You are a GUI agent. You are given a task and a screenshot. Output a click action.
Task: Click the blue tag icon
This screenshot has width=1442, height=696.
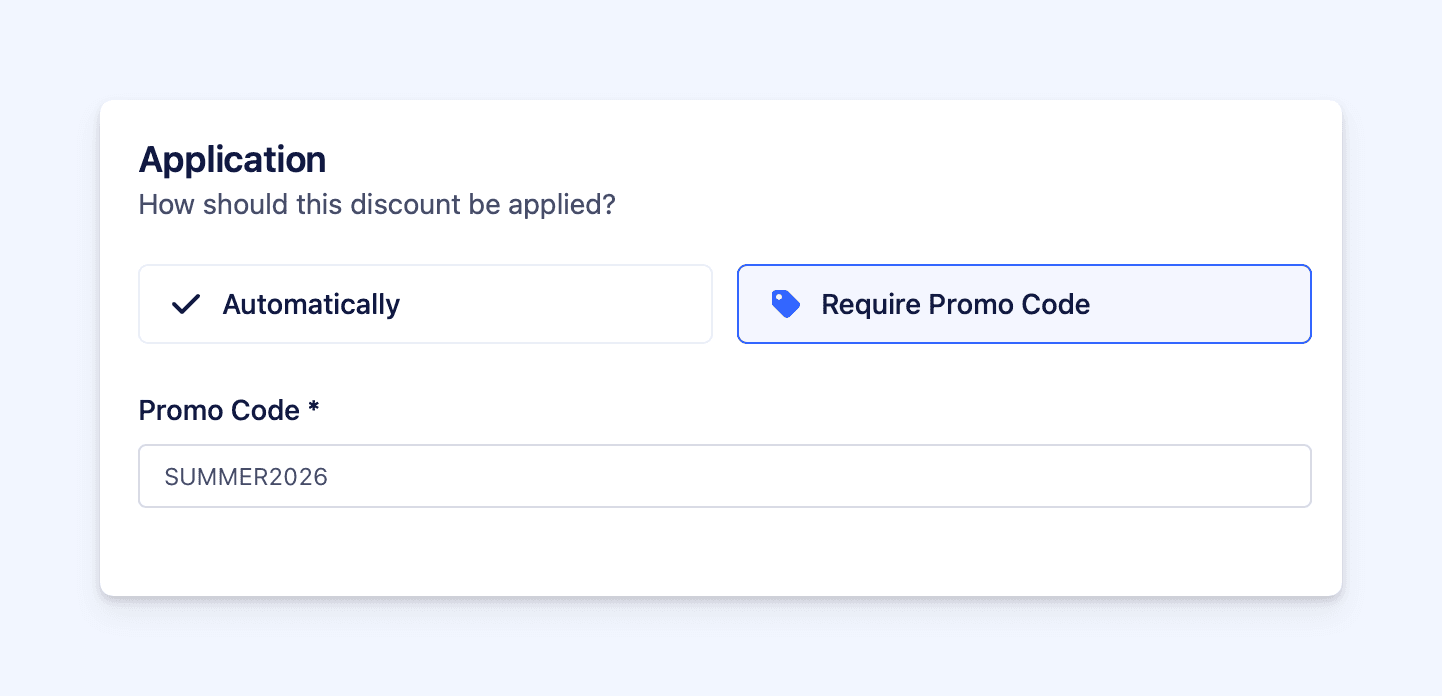785,304
